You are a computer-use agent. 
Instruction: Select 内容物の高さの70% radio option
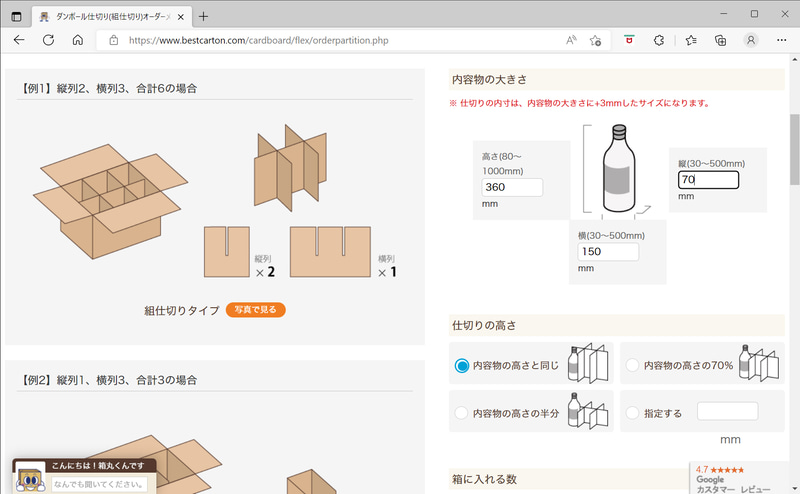click(x=633, y=366)
